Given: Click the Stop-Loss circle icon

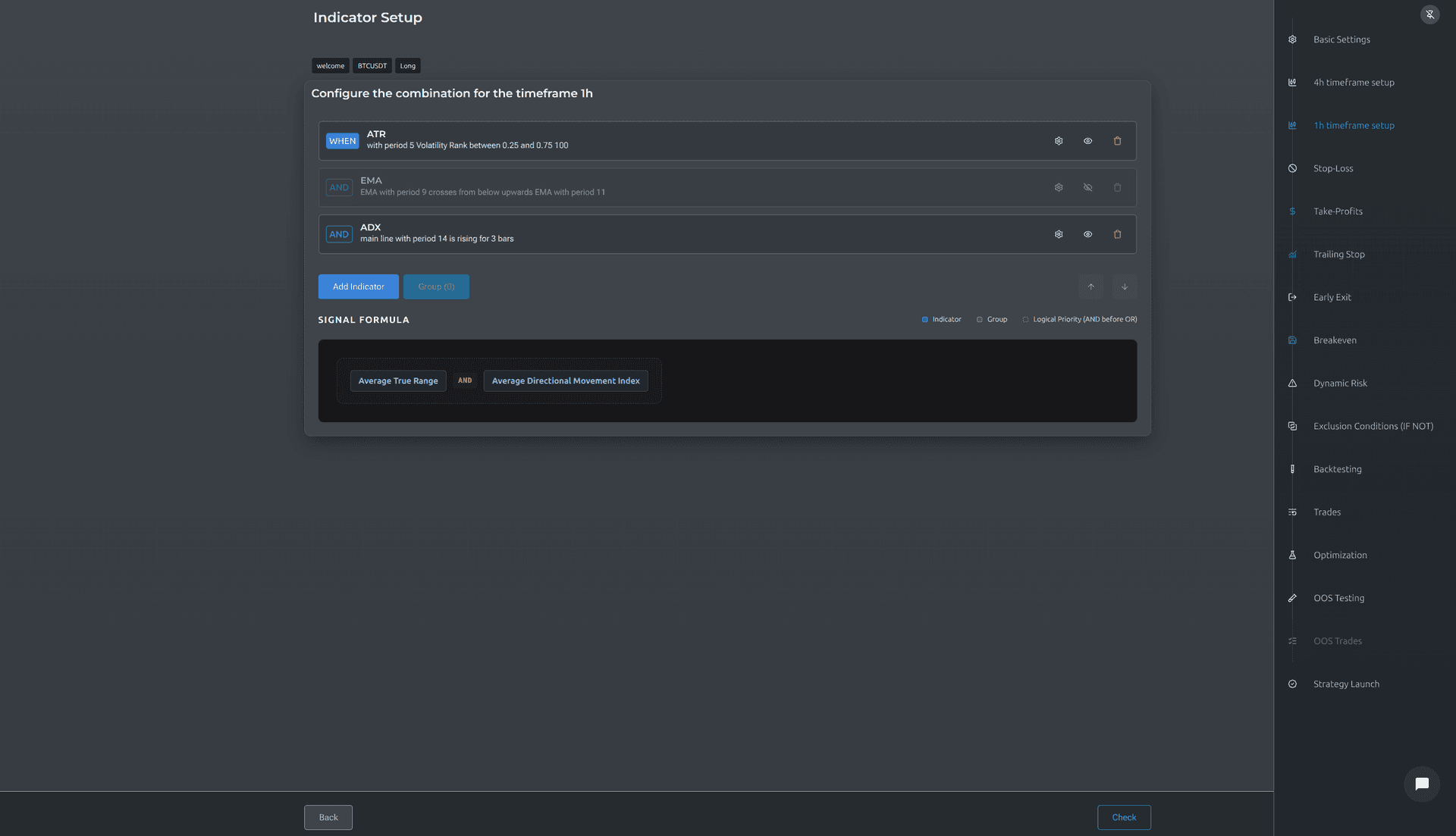Looking at the screenshot, I should (x=1292, y=168).
